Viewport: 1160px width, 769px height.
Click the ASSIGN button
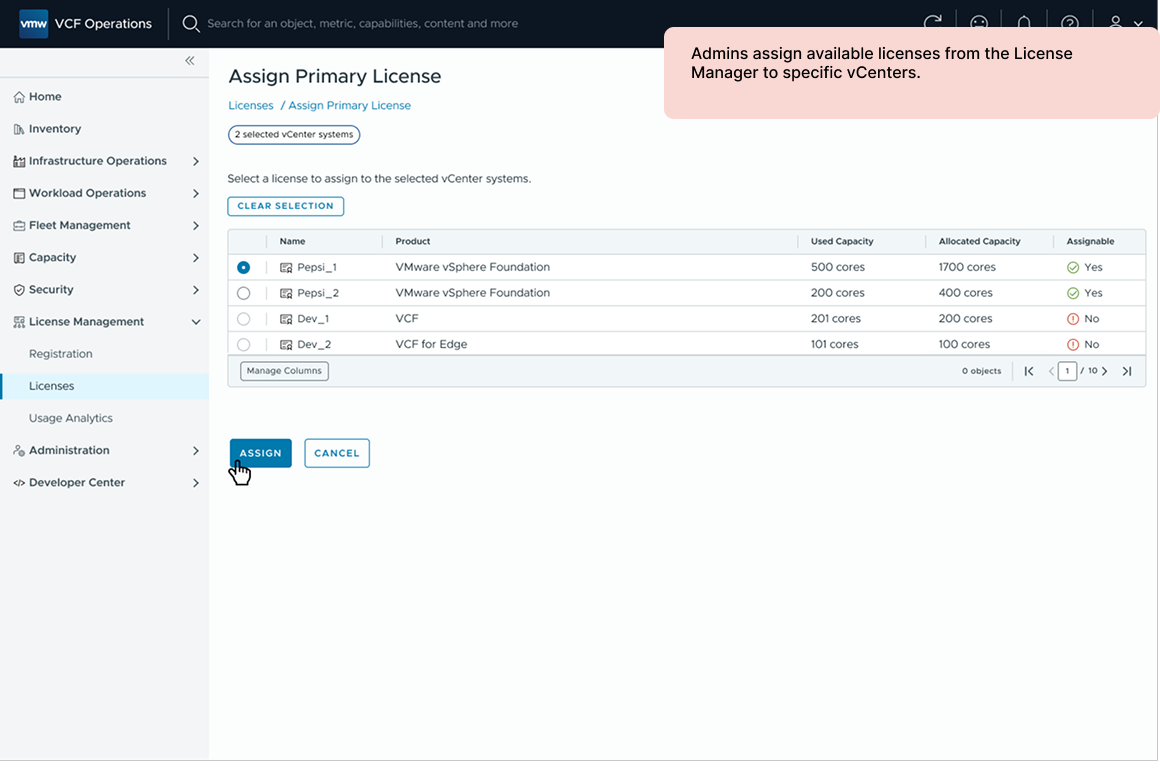260,453
